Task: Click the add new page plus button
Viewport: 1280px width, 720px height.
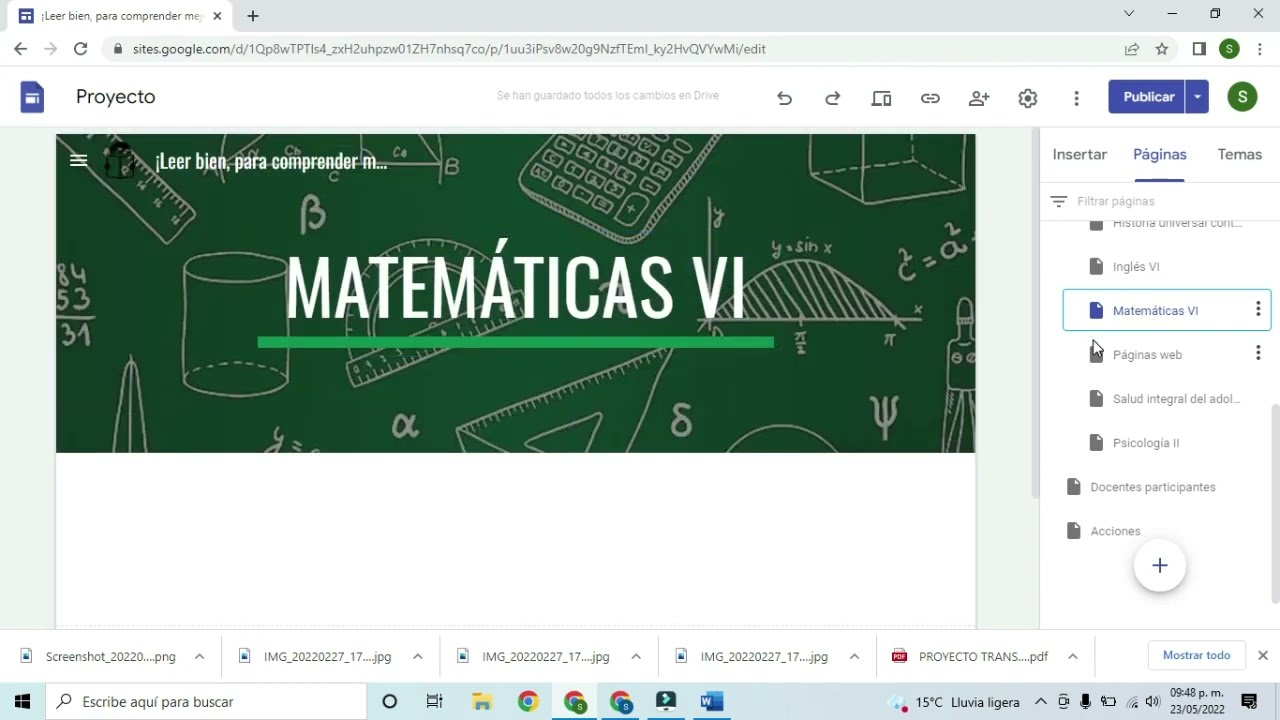Action: (x=1159, y=566)
